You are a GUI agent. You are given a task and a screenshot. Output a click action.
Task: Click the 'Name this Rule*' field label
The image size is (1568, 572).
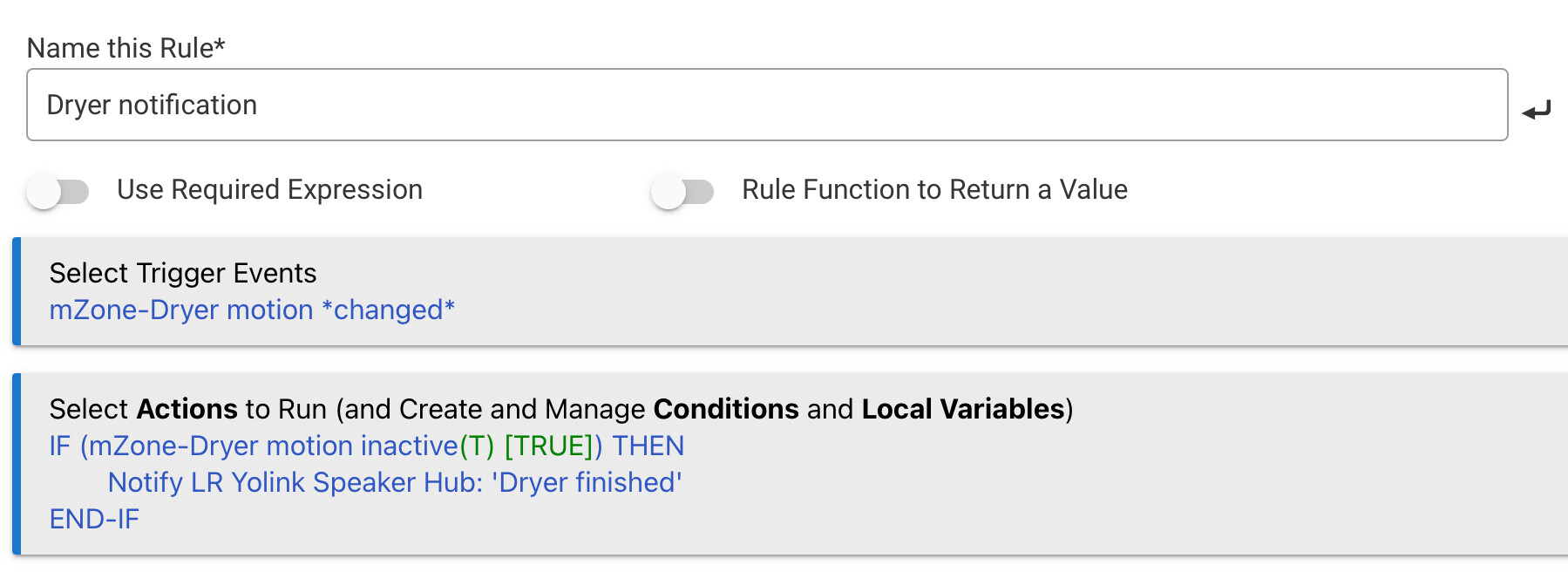click(126, 48)
